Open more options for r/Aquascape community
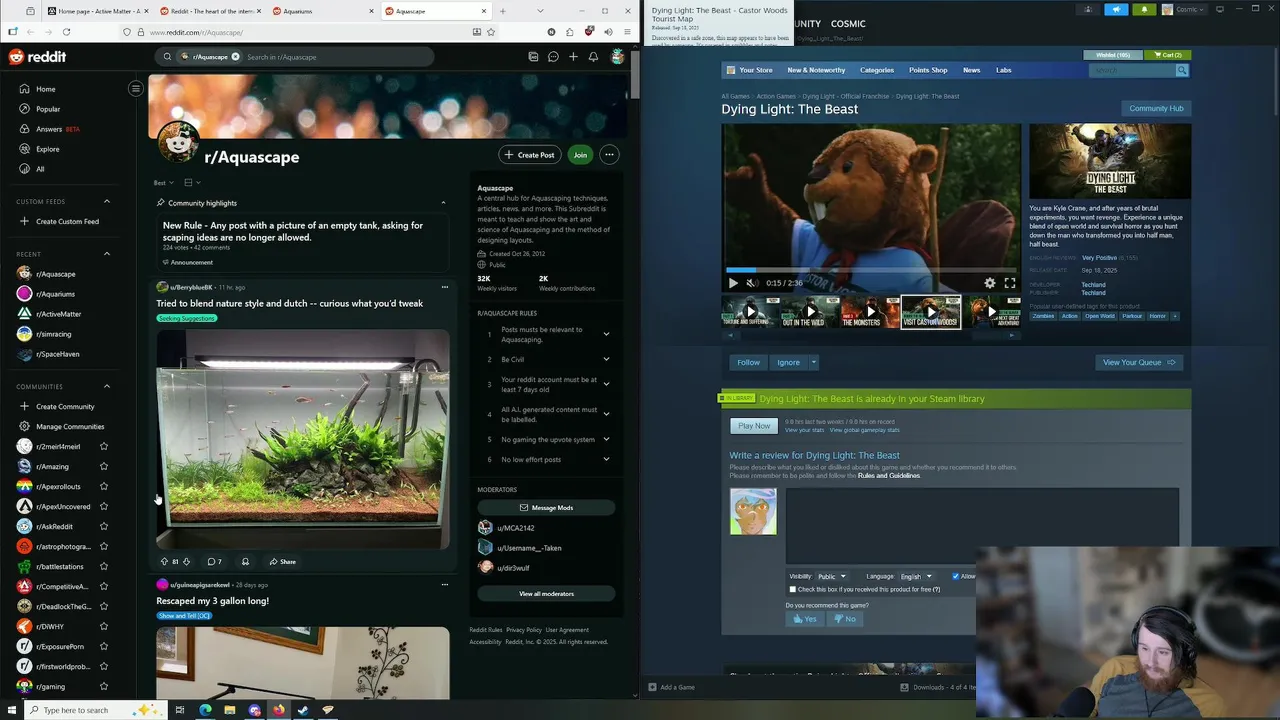 [x=609, y=155]
